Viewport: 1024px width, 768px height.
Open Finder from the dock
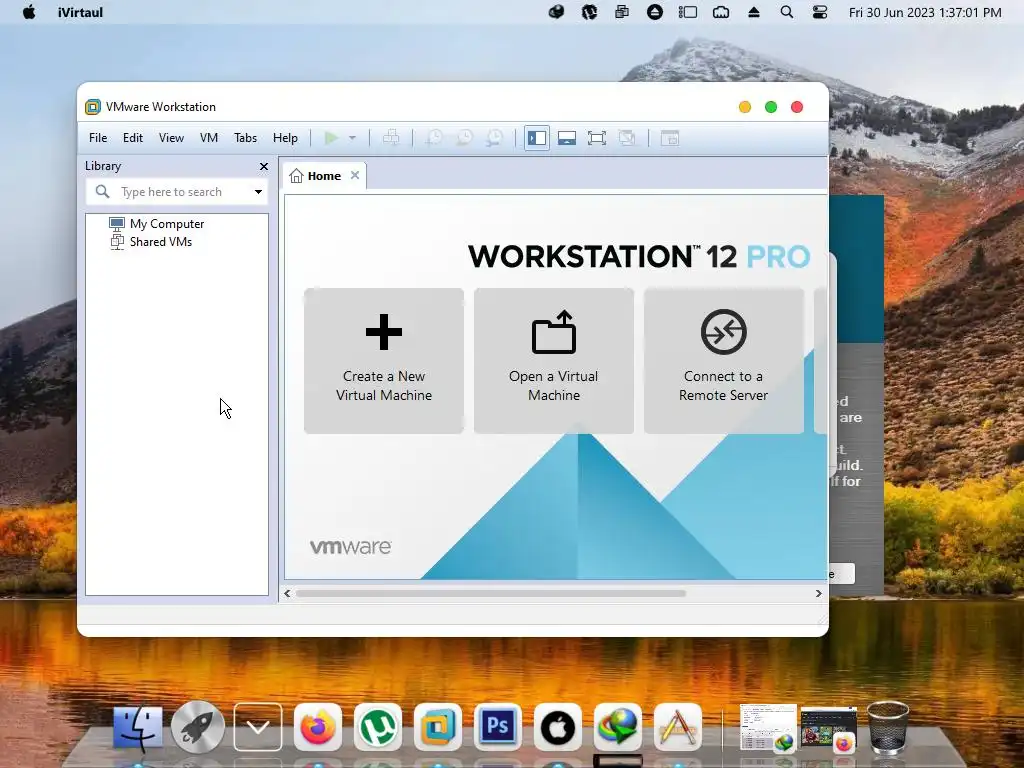138,728
